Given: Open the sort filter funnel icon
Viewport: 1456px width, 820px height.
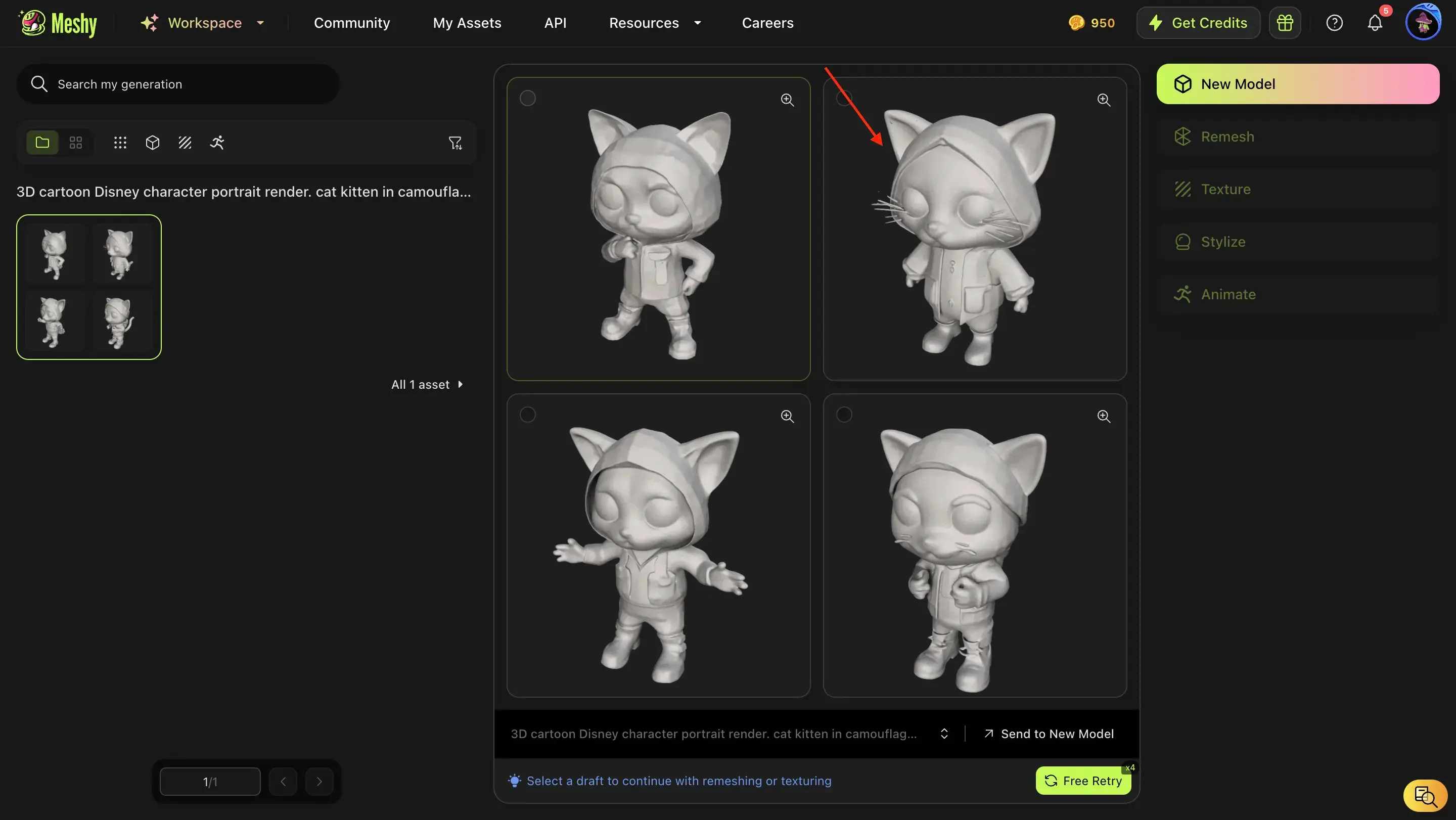Looking at the screenshot, I should pos(455,143).
